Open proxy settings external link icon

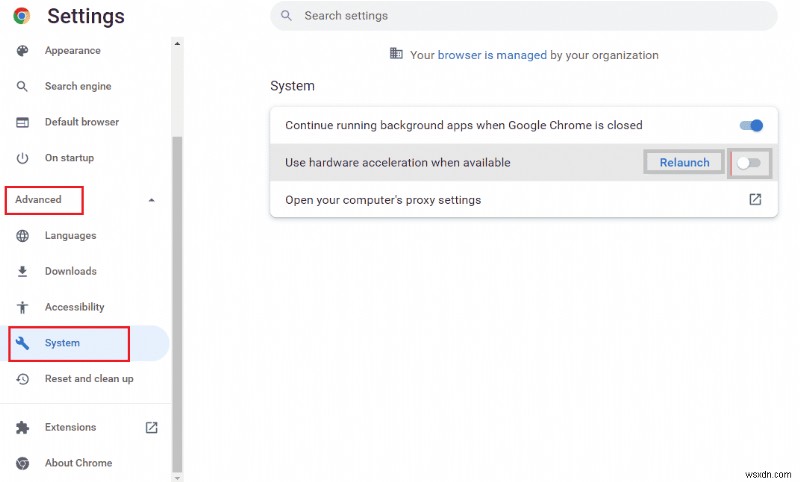pyautogui.click(x=755, y=199)
